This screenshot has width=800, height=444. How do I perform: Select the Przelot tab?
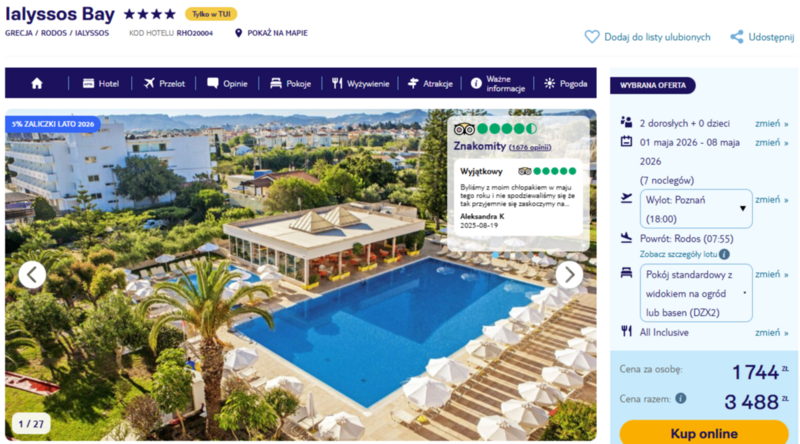[164, 83]
